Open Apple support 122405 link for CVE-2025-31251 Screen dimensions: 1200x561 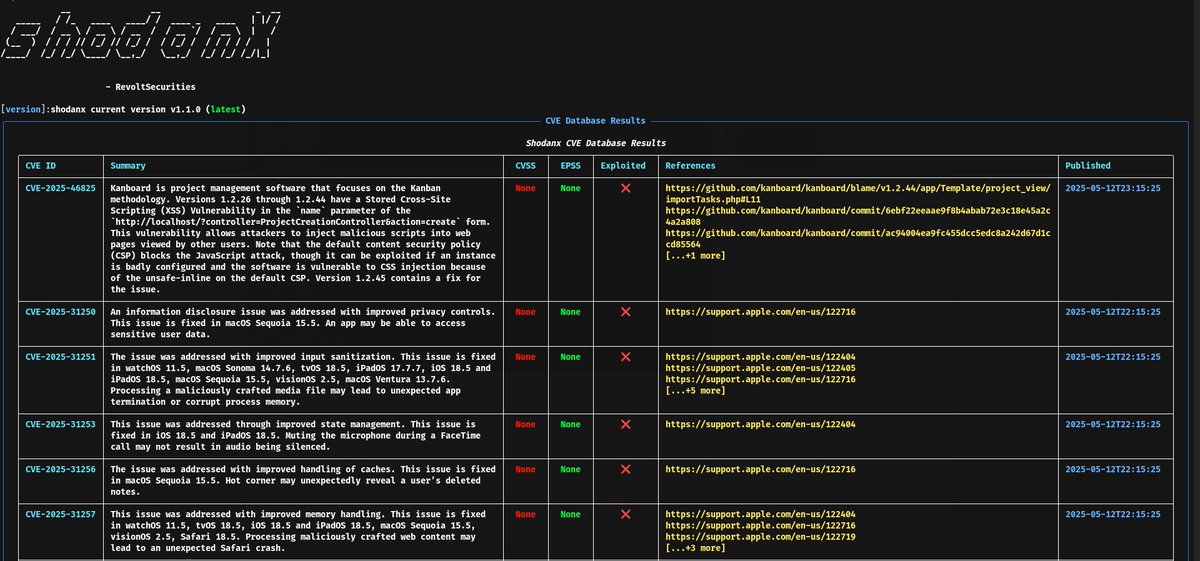[x=760, y=368]
